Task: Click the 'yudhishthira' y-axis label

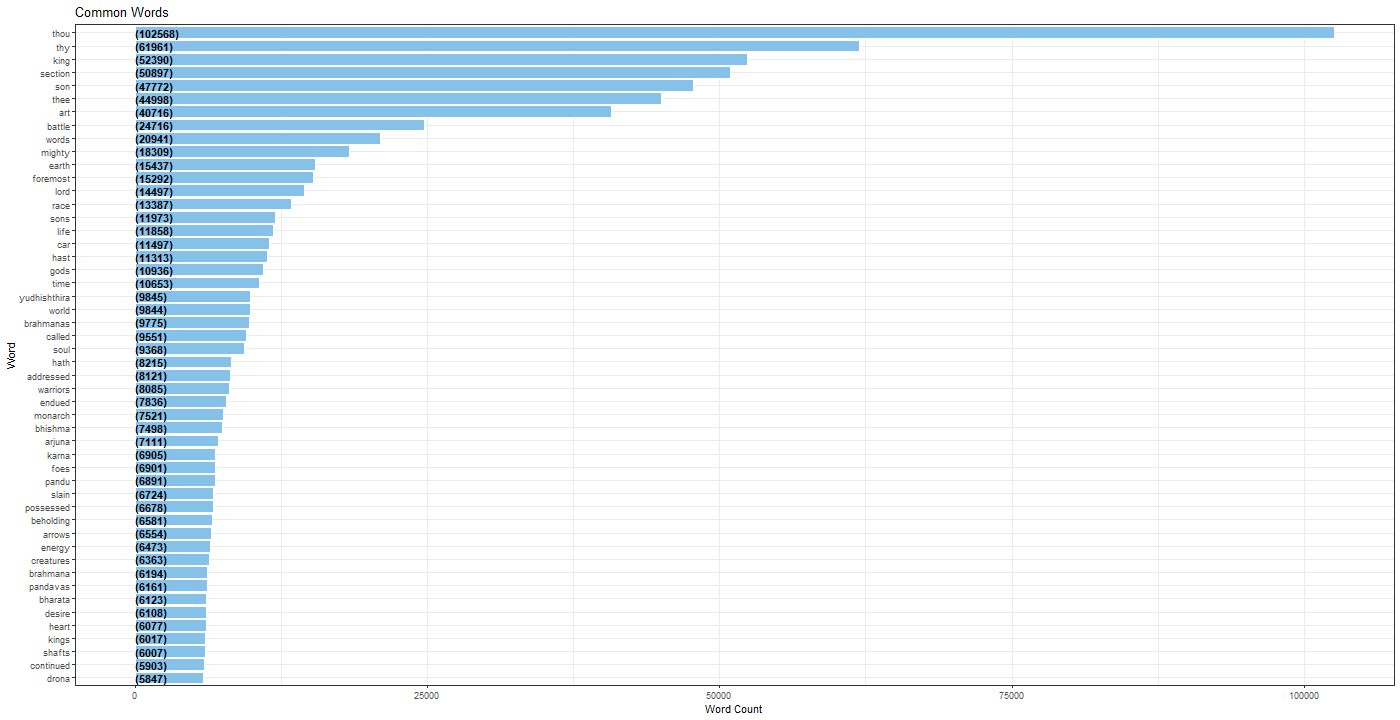Action: tap(45, 297)
